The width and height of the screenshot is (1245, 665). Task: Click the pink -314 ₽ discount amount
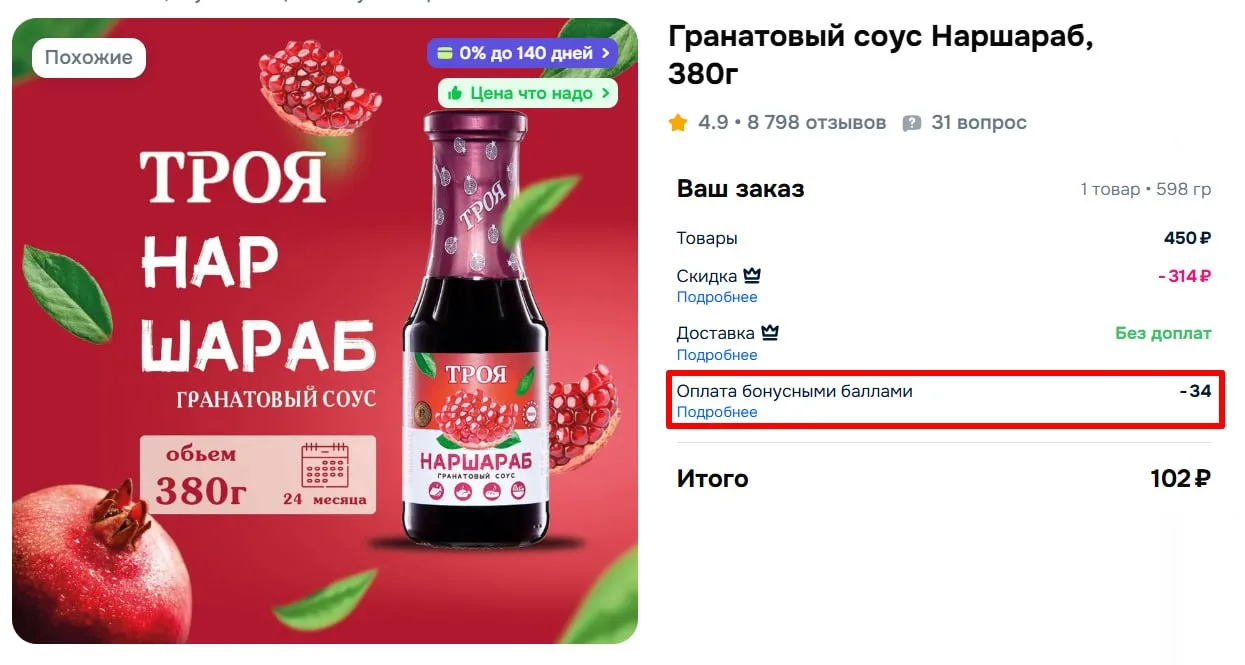[1185, 276]
